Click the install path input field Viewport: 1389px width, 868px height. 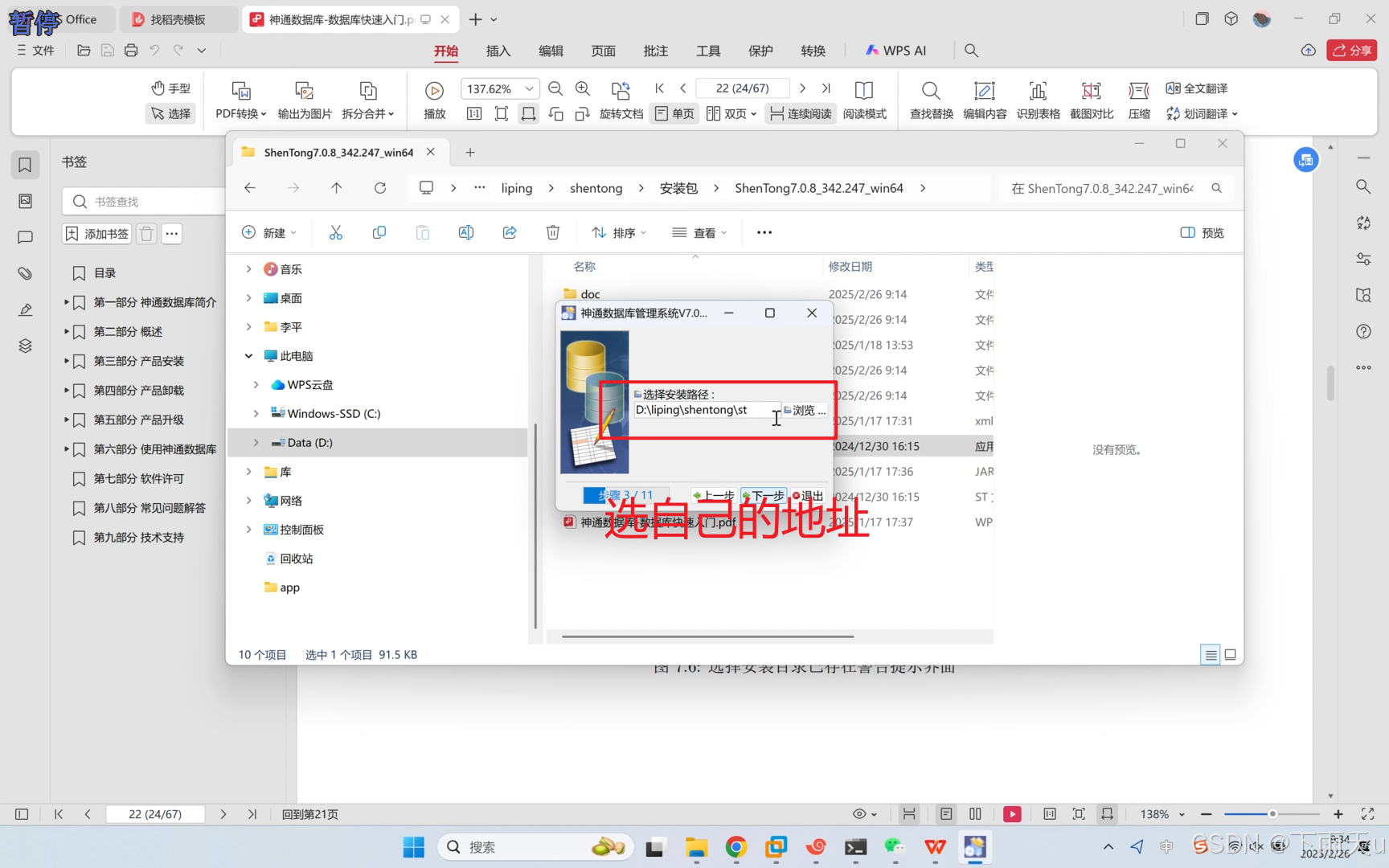pyautogui.click(x=706, y=410)
